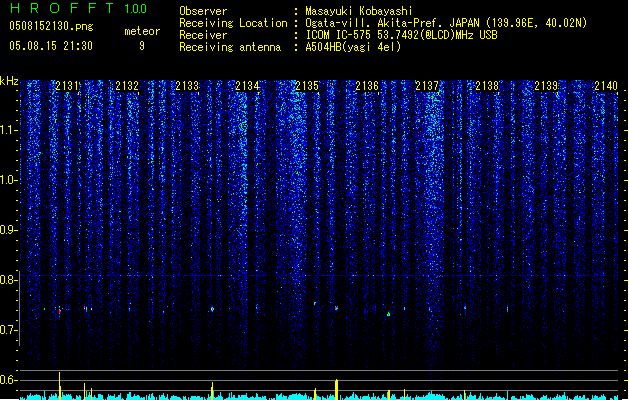Click the 'Receiving antenna' field label
The image size is (629, 400).
230,47
